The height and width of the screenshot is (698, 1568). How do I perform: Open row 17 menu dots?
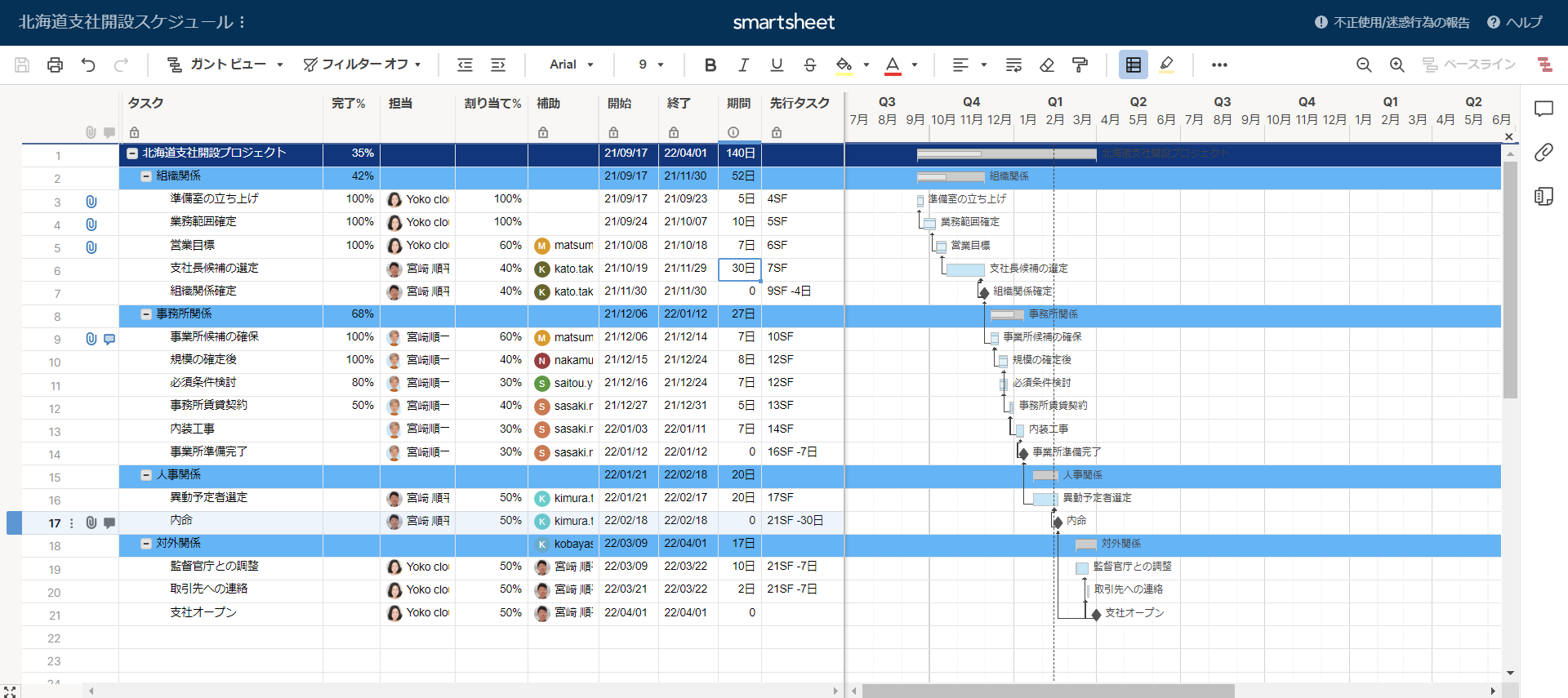(72, 523)
